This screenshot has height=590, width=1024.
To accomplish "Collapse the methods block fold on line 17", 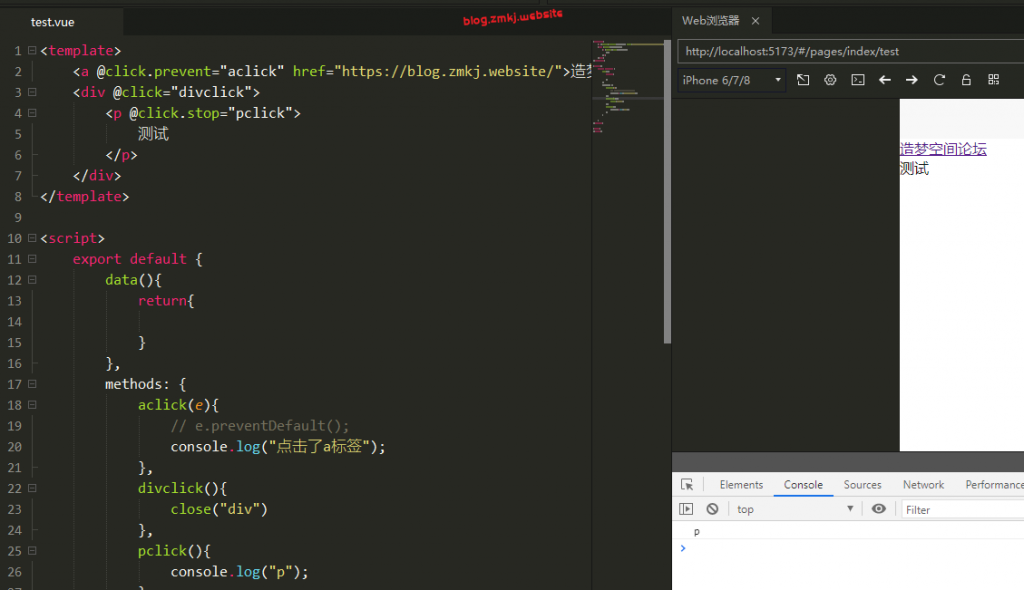I will (x=32, y=384).
